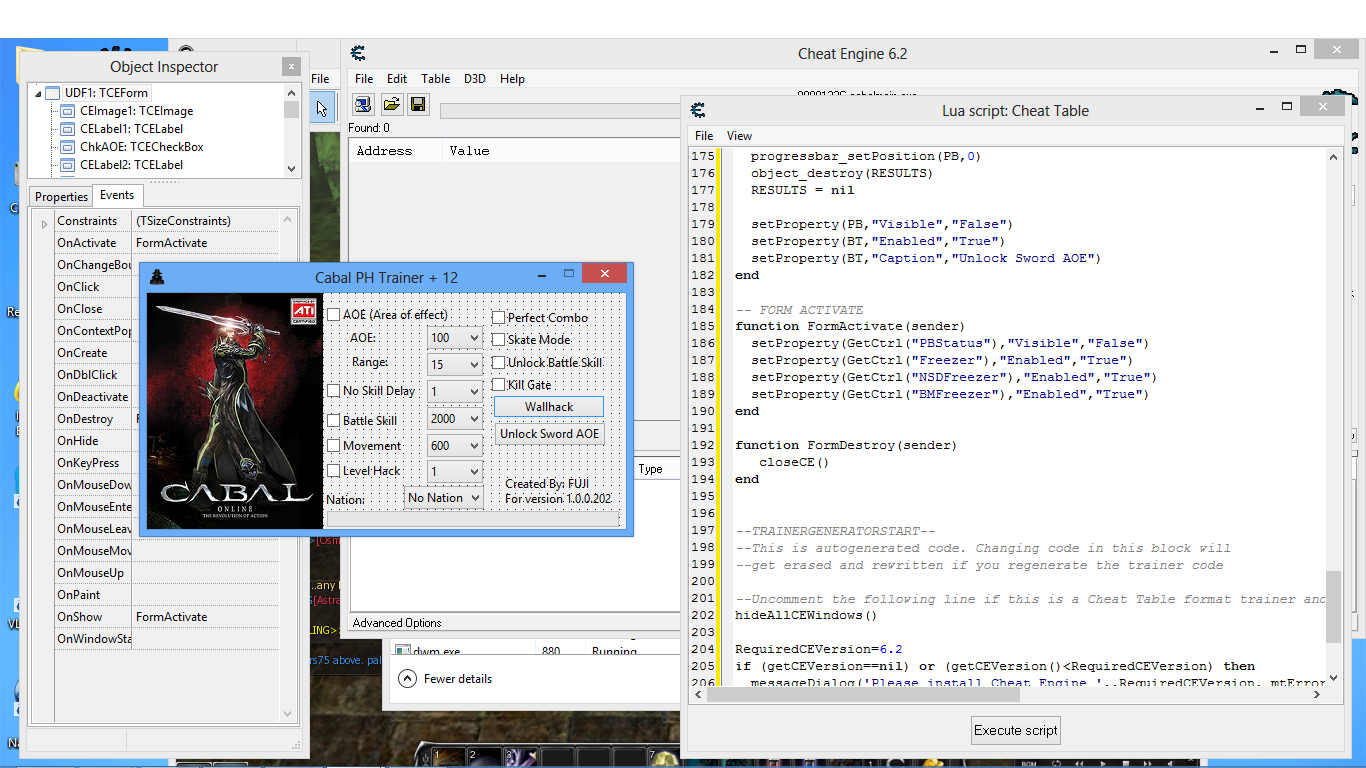The height and width of the screenshot is (768, 1366).
Task: Click the Lua script window logo icon
Action: pyautogui.click(x=698, y=110)
